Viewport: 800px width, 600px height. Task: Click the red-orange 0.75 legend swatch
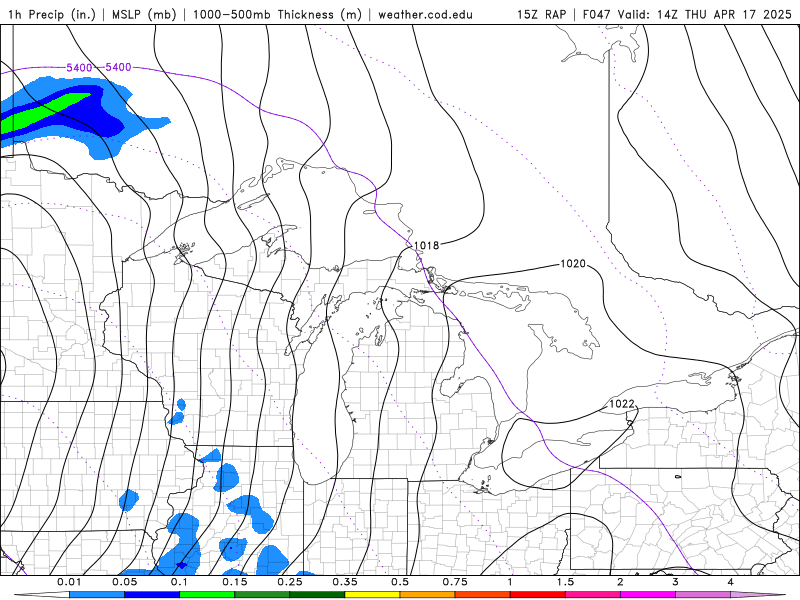pos(483,595)
